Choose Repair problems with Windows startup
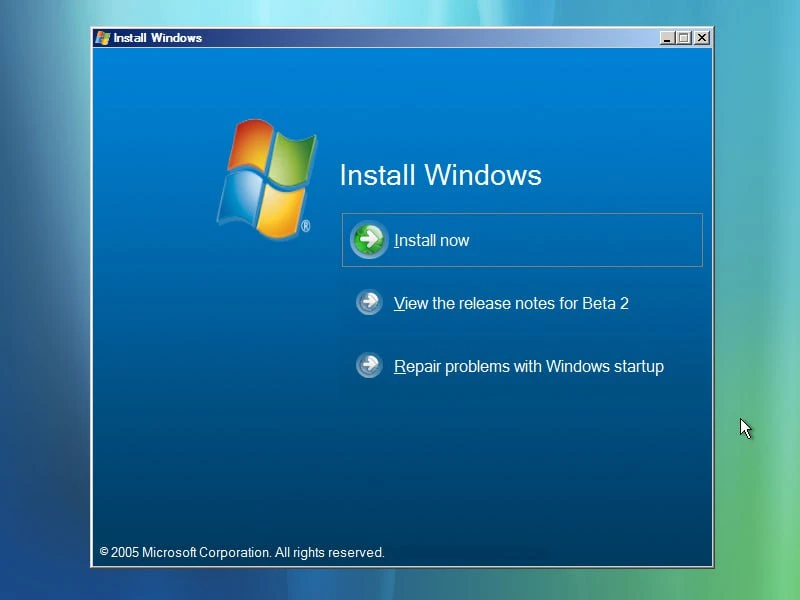The image size is (800, 600). pos(529,366)
